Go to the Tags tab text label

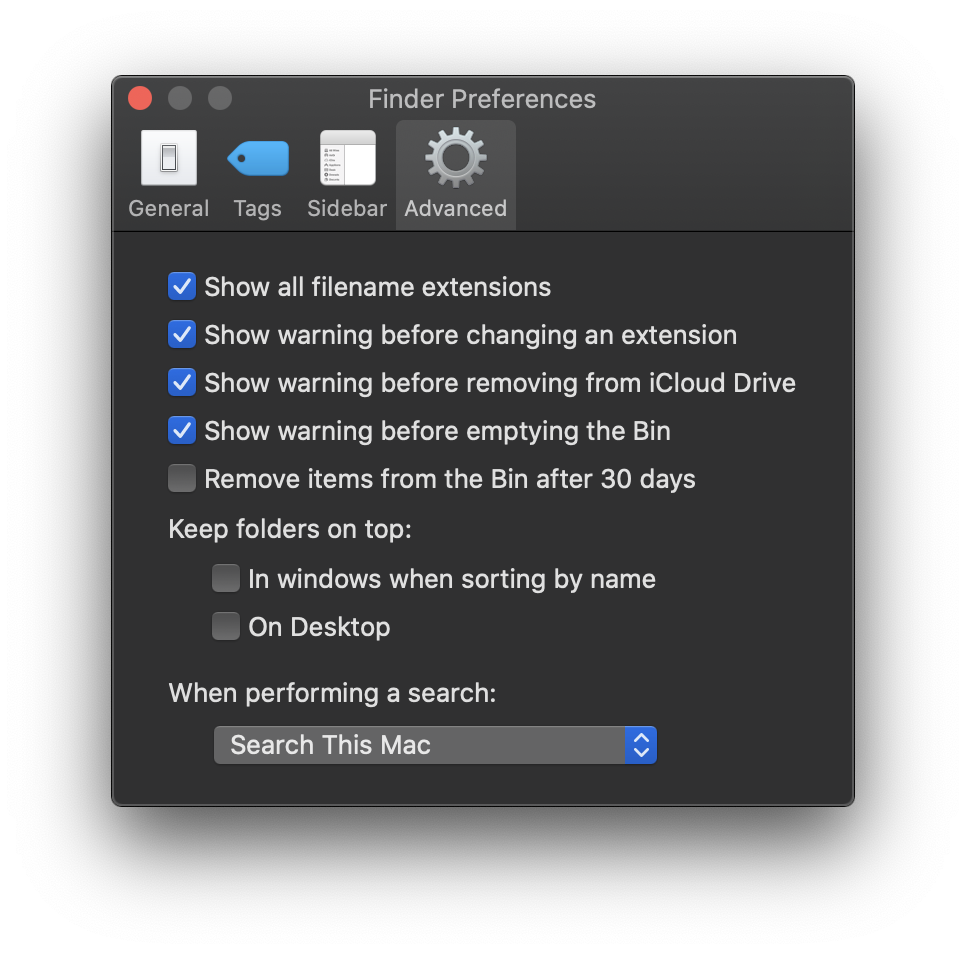tap(258, 209)
